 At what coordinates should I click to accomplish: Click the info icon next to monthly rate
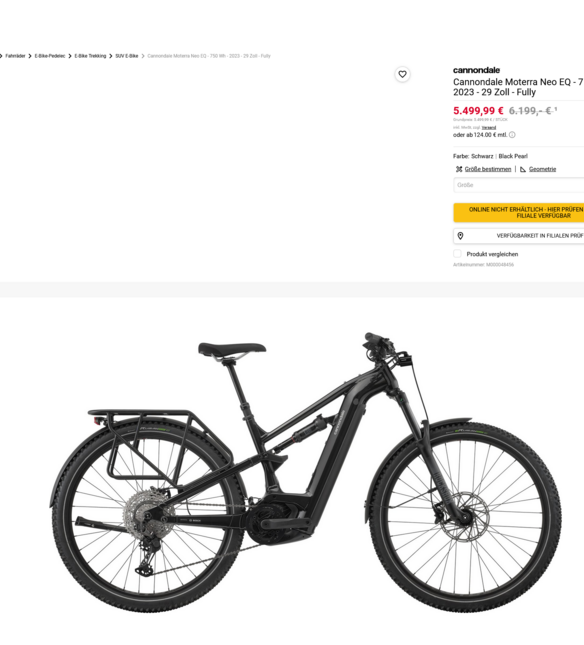point(512,135)
